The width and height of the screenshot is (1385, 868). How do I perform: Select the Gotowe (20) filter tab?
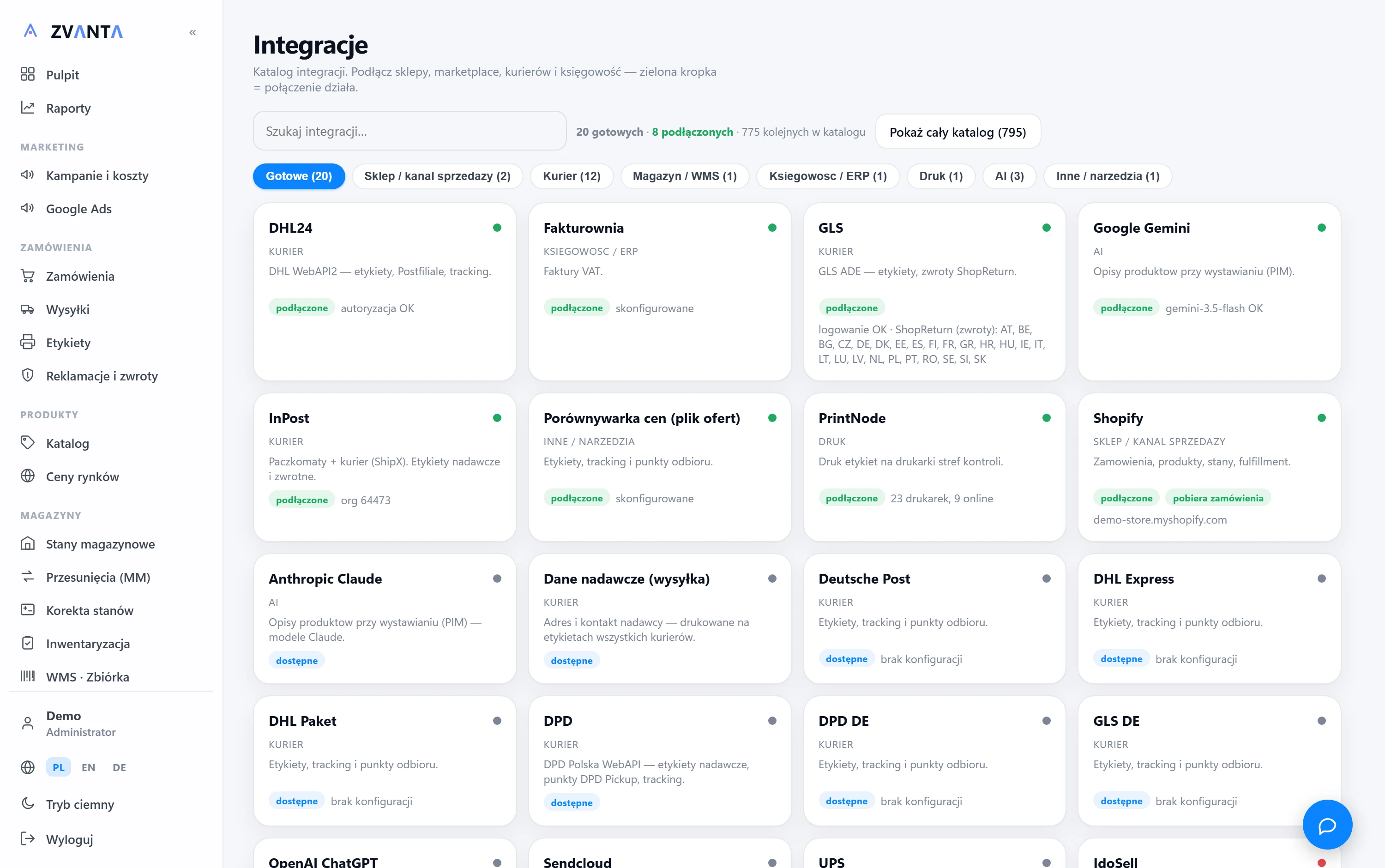[x=299, y=176]
